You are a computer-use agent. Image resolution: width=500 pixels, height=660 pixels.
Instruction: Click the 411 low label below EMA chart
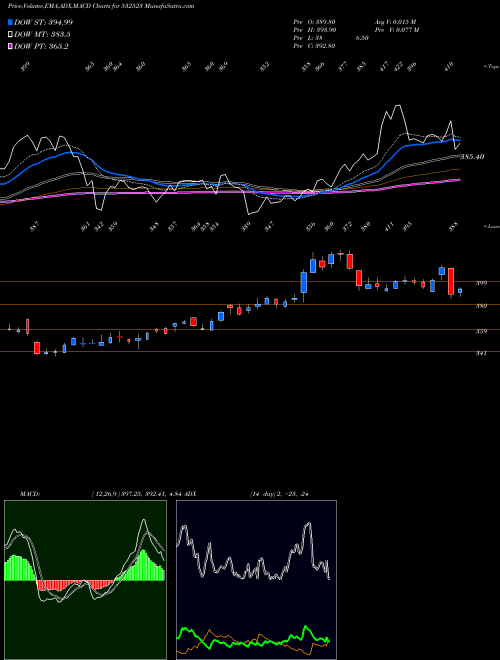pyautogui.click(x=389, y=226)
